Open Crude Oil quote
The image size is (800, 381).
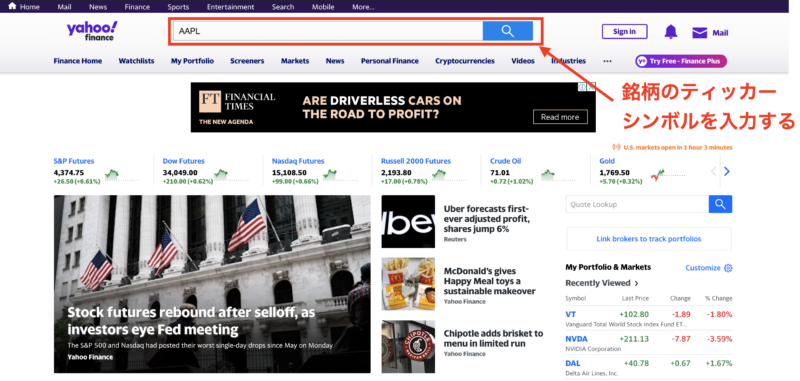(506, 161)
